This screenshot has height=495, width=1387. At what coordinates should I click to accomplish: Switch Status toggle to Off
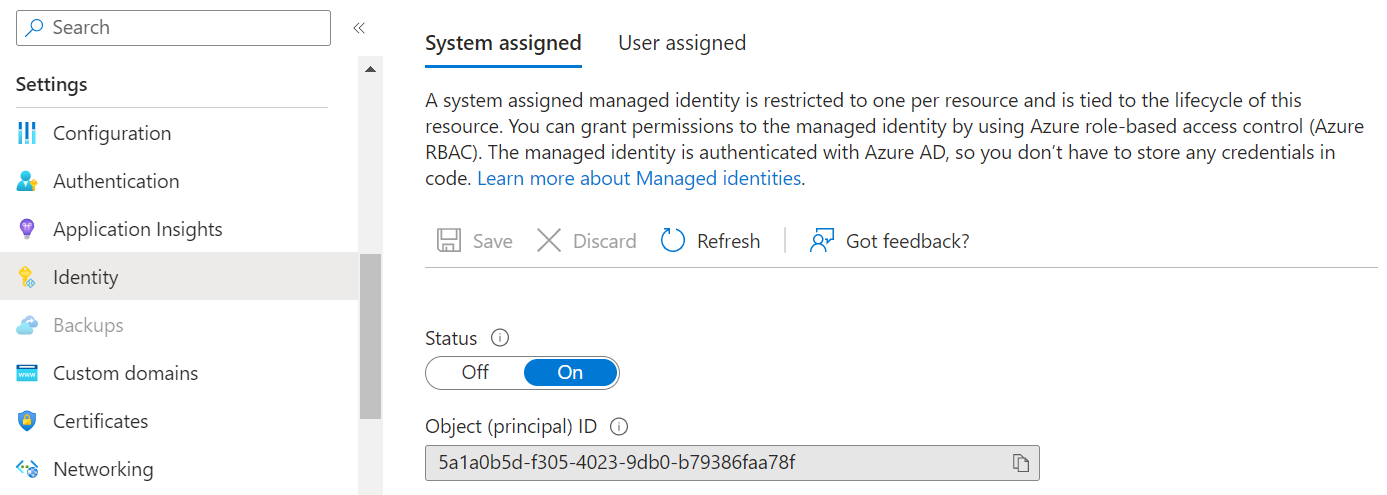tap(475, 373)
